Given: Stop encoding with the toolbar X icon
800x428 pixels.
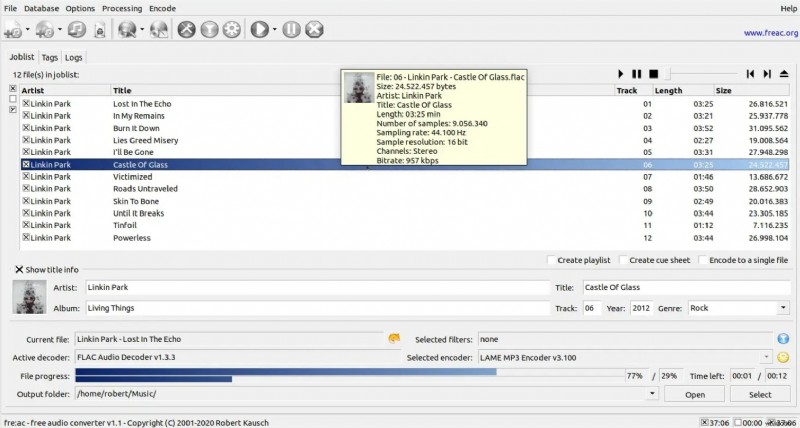Looking at the screenshot, I should tap(314, 30).
